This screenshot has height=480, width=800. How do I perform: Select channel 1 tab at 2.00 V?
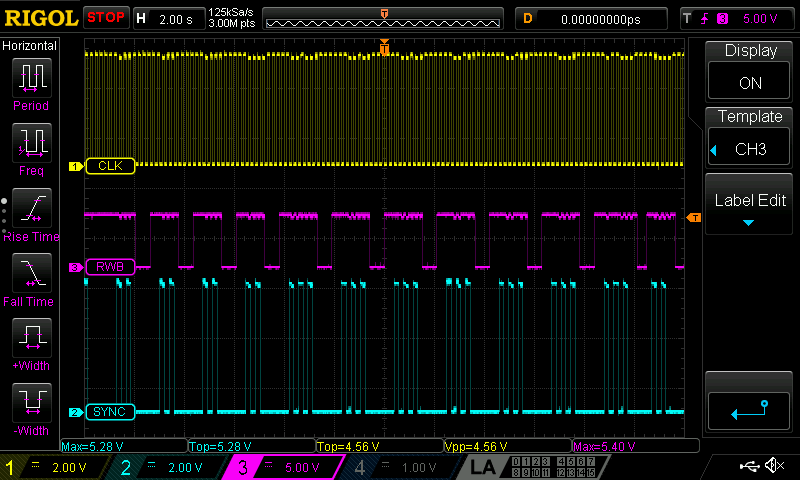point(55,467)
